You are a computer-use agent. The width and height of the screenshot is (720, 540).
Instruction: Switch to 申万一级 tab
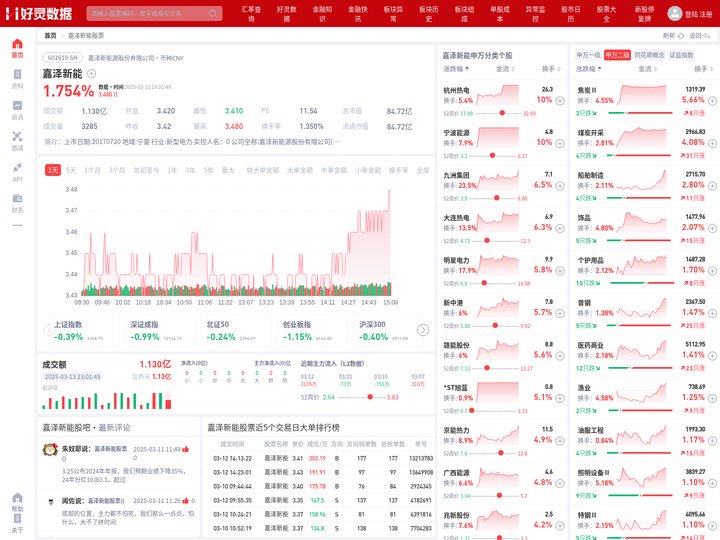[588, 55]
